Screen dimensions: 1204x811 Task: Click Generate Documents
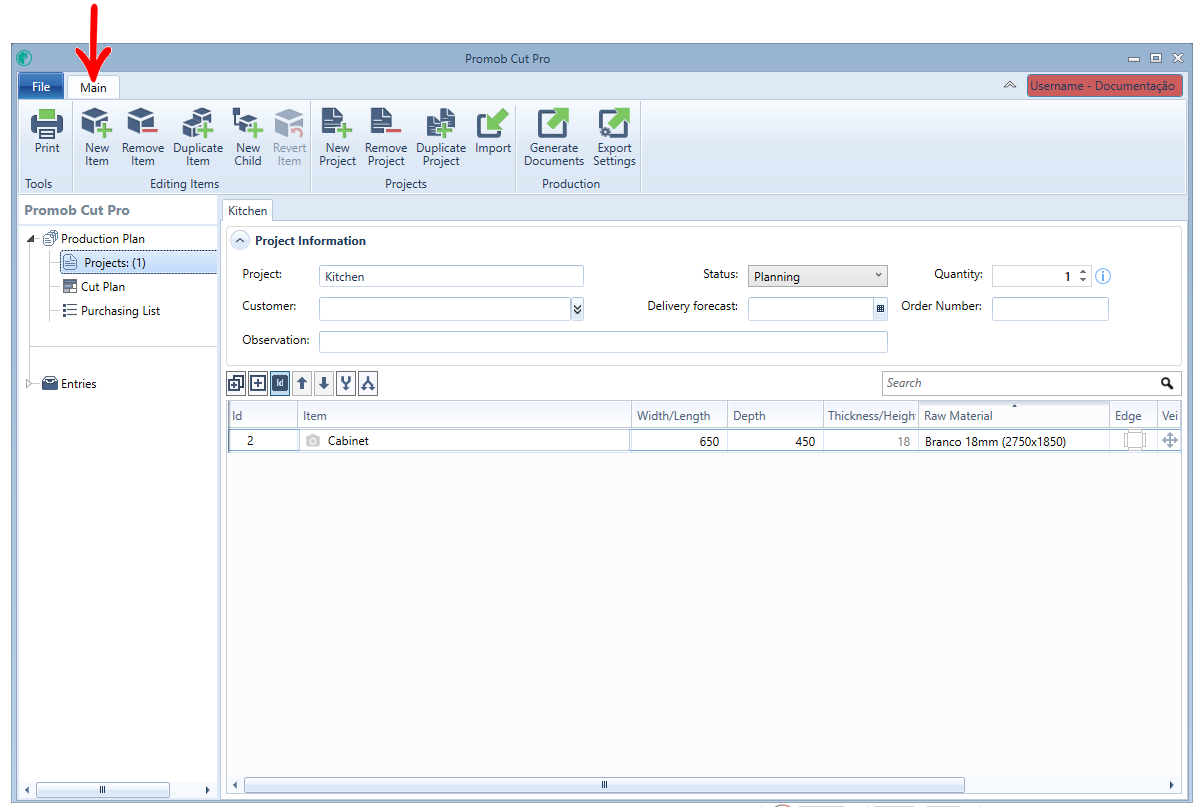[x=554, y=138]
